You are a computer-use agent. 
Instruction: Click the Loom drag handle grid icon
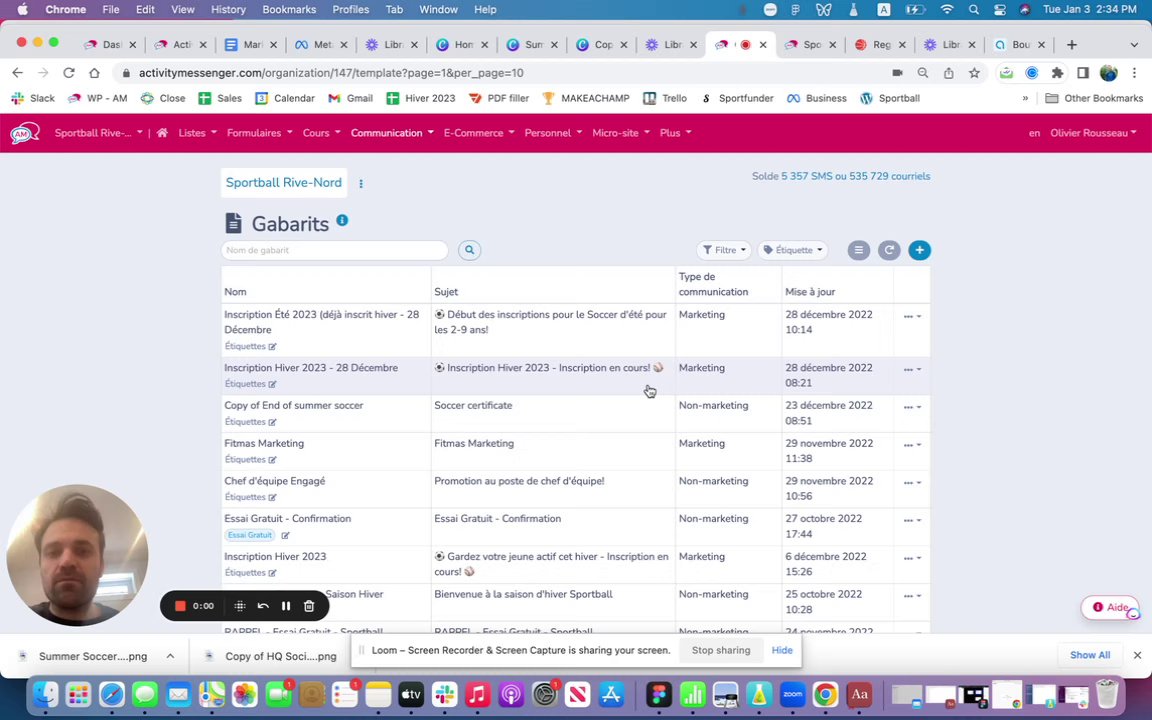240,606
